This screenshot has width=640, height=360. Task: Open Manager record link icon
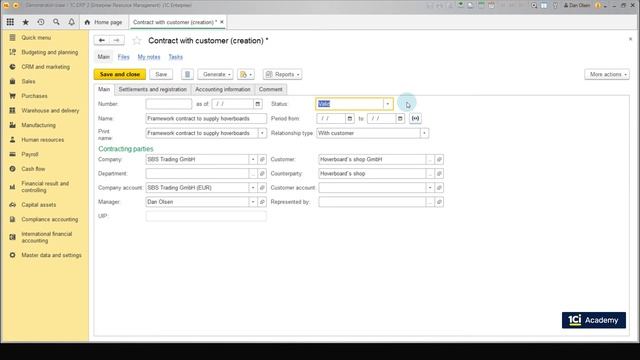[262, 202]
